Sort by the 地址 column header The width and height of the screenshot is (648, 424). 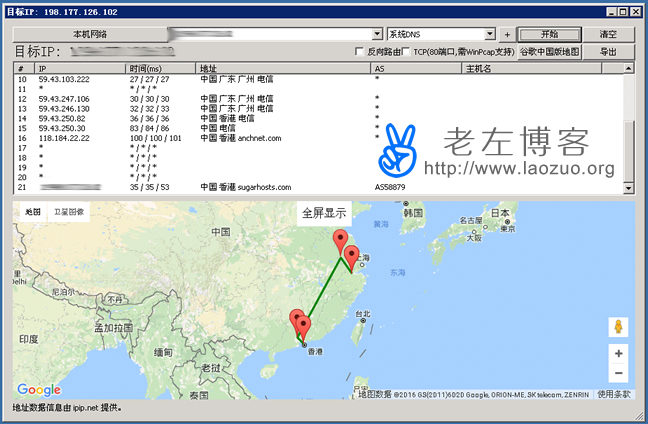283,69
